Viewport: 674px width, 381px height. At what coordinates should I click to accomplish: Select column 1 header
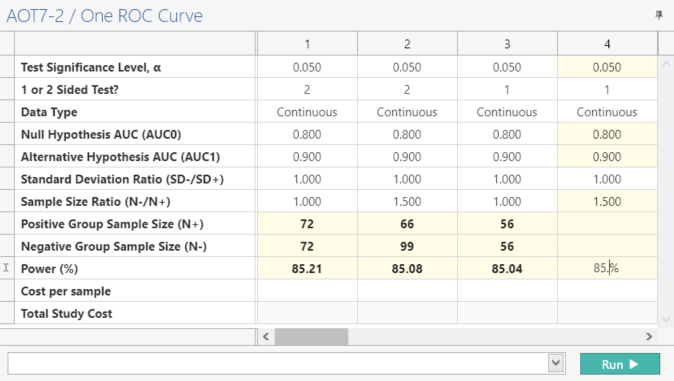307,44
